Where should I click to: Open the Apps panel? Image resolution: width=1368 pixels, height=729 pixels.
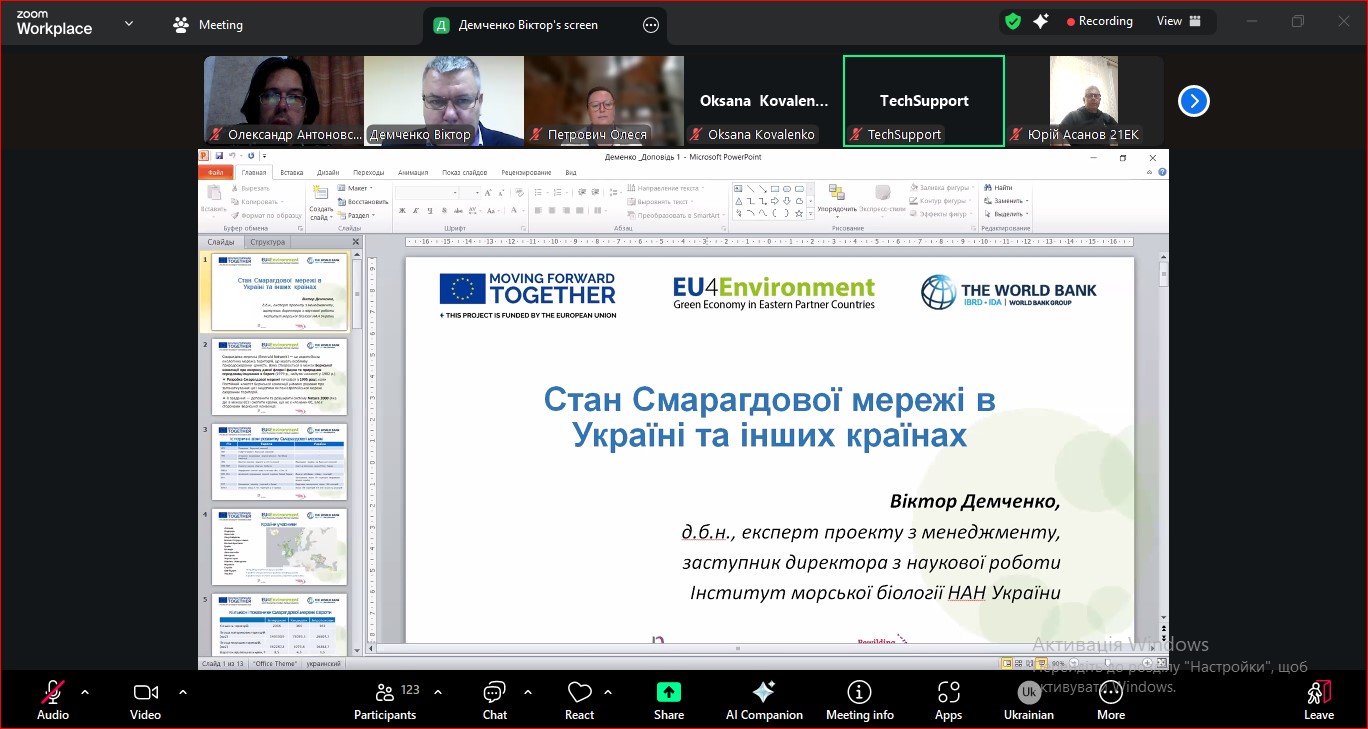point(948,699)
